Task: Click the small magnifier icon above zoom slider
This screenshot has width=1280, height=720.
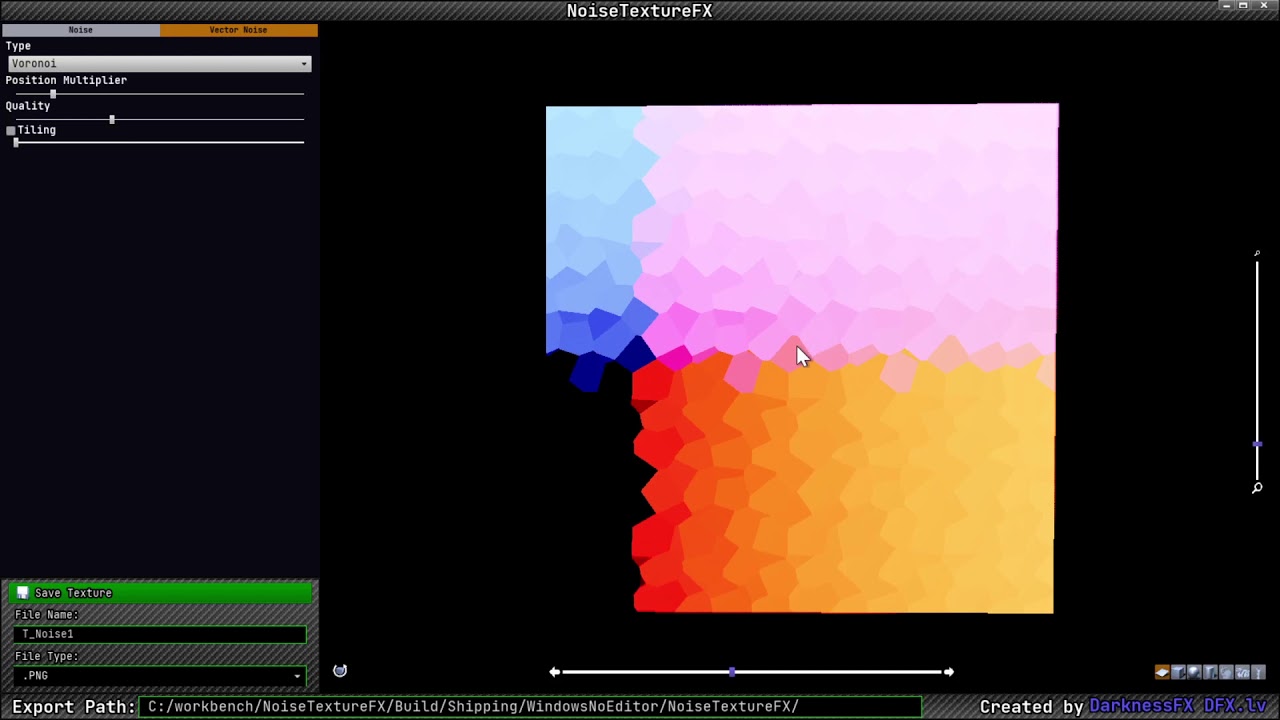Action: point(1257,253)
